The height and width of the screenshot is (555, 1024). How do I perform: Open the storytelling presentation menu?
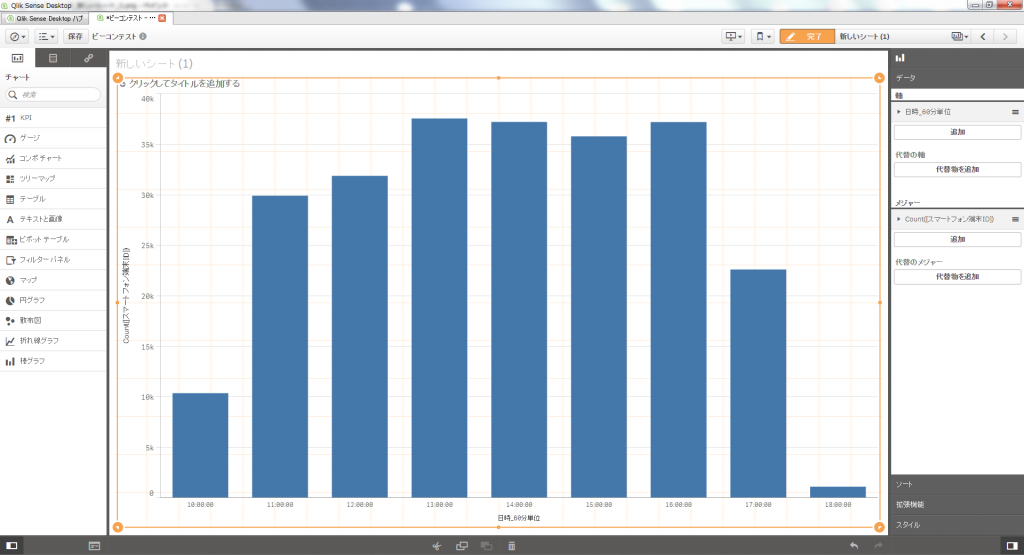(735, 36)
